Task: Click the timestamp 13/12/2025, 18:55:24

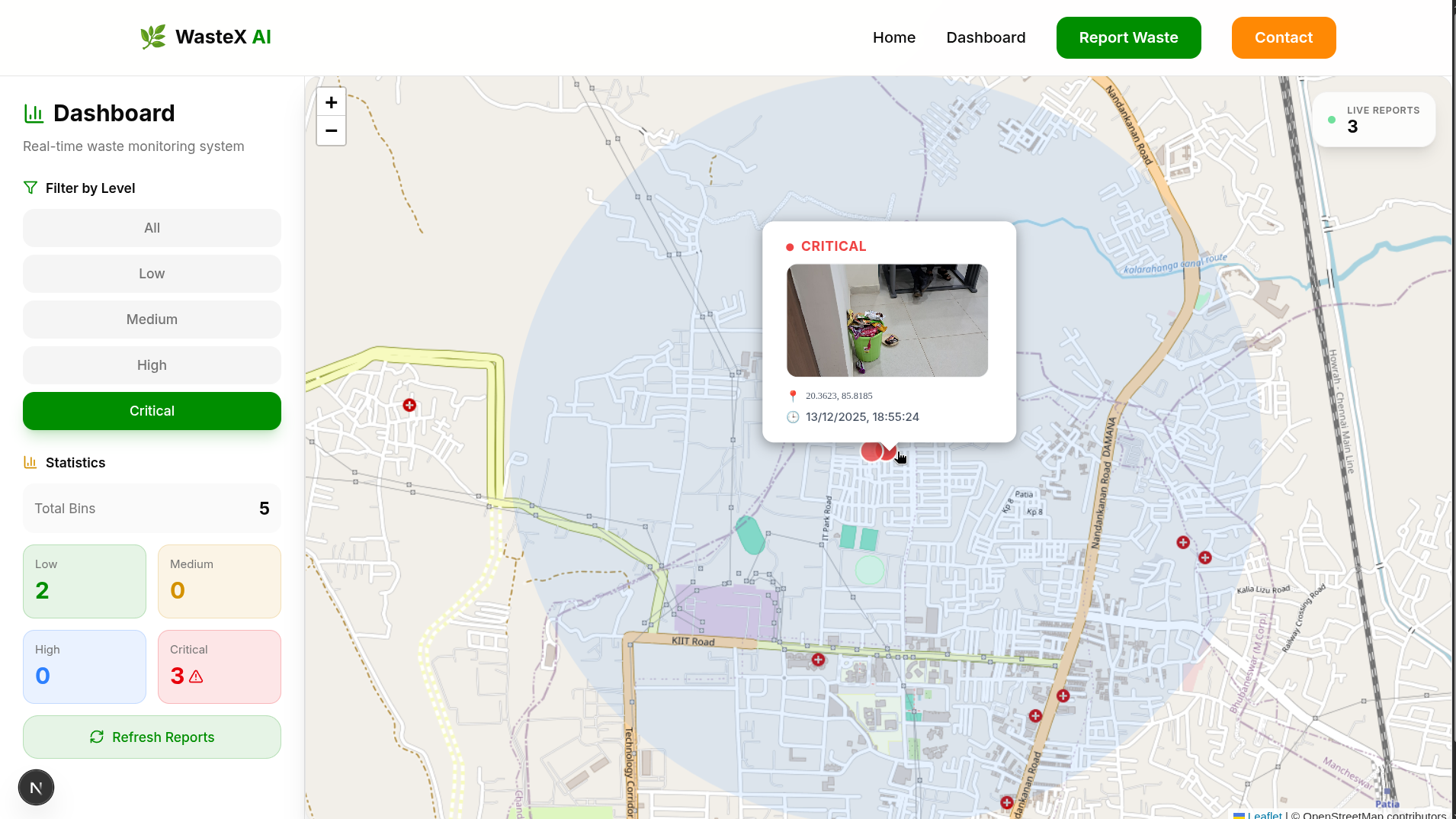Action: click(862, 417)
